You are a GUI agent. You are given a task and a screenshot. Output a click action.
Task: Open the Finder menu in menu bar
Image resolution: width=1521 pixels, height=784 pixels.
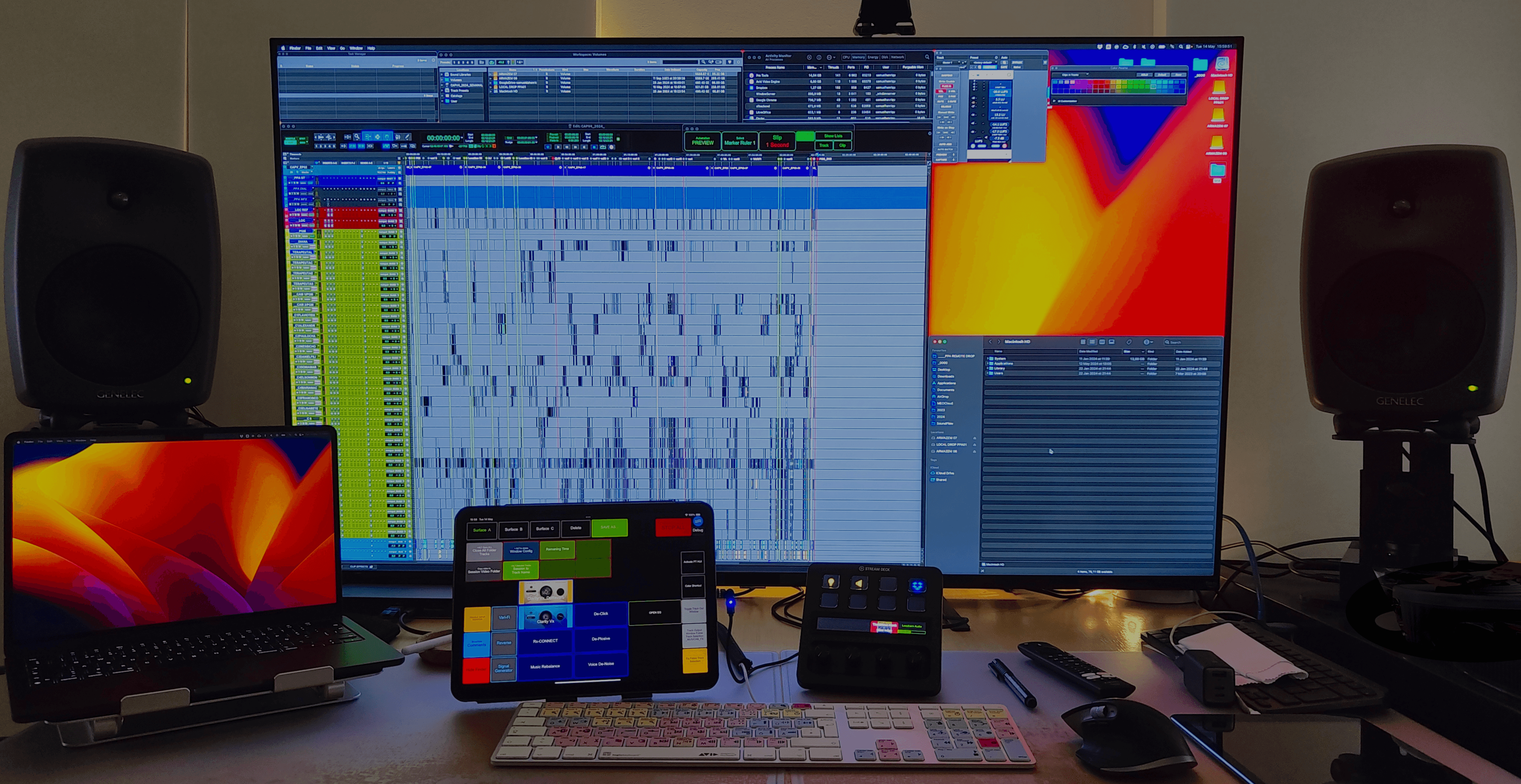[x=295, y=48]
